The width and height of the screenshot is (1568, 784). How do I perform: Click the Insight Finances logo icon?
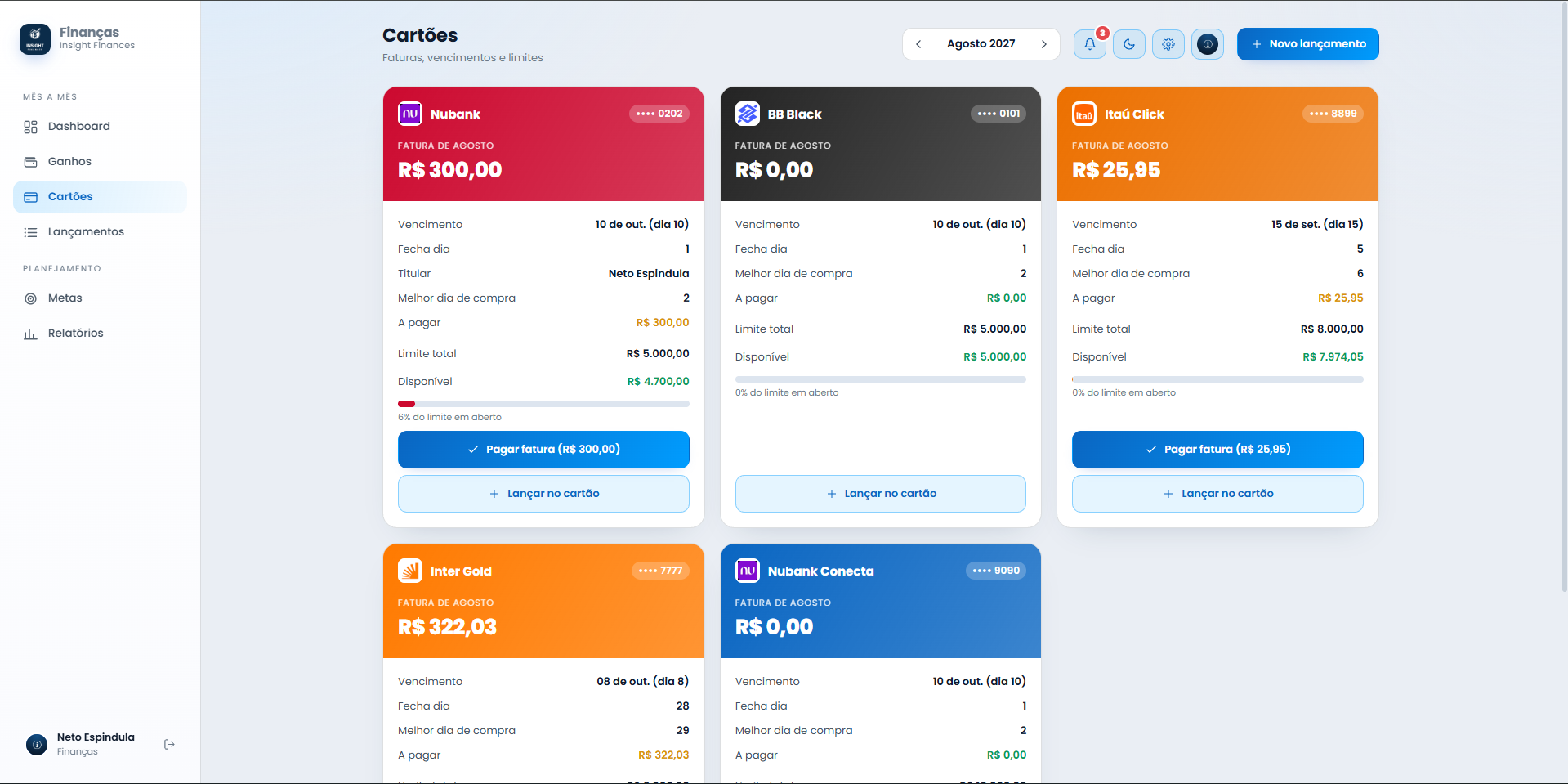coord(35,38)
